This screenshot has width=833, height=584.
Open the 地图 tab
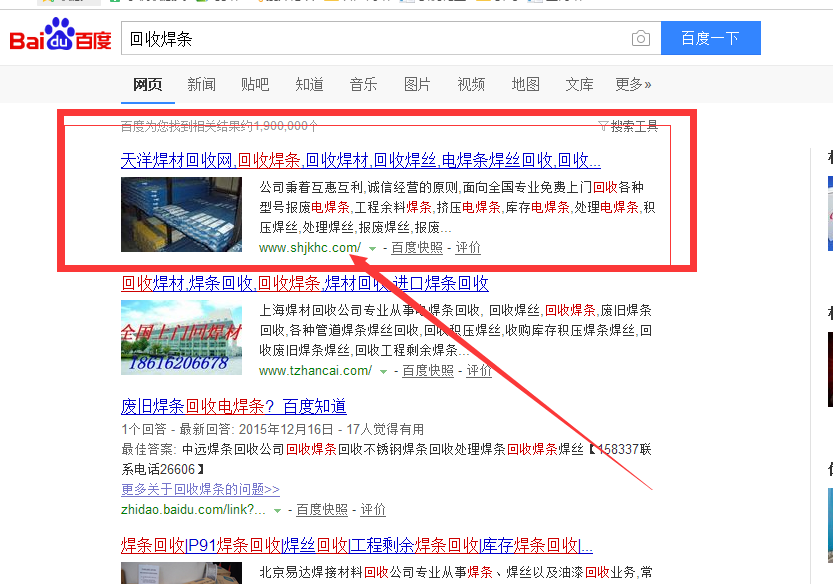525,84
